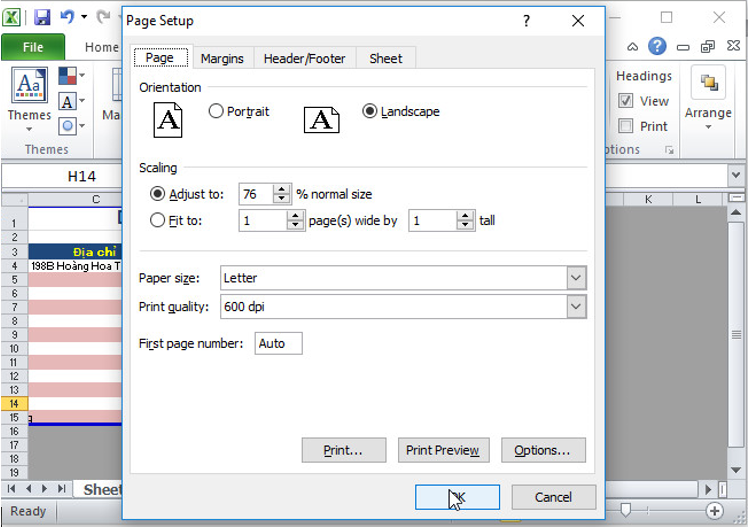This screenshot has width=749, height=529.
Task: Open the Themes gallery icon
Action: 29,87
